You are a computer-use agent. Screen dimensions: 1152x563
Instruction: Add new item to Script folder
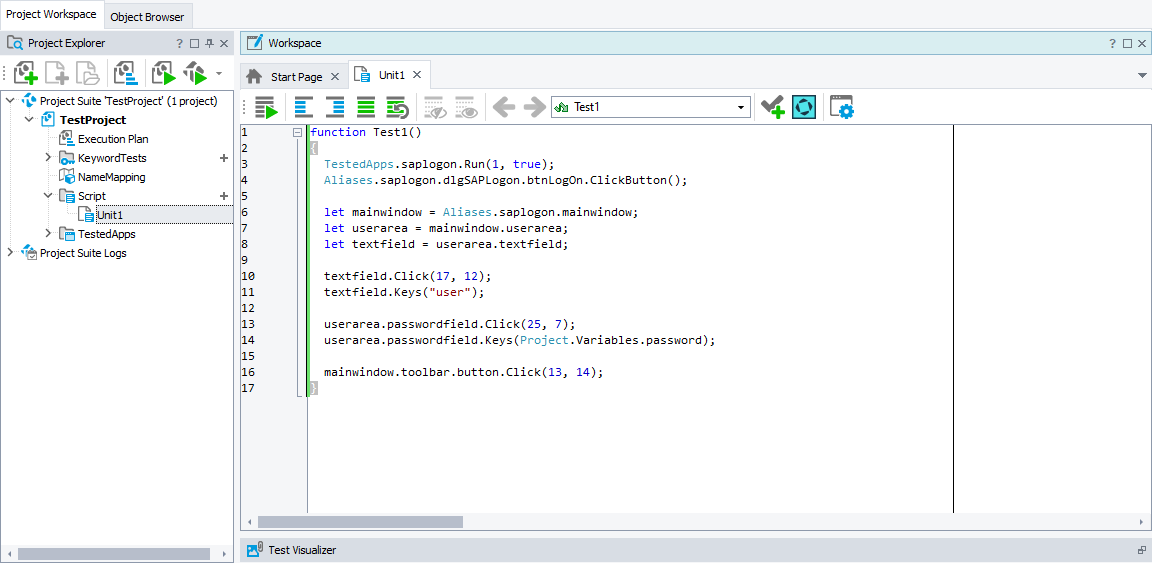(224, 196)
